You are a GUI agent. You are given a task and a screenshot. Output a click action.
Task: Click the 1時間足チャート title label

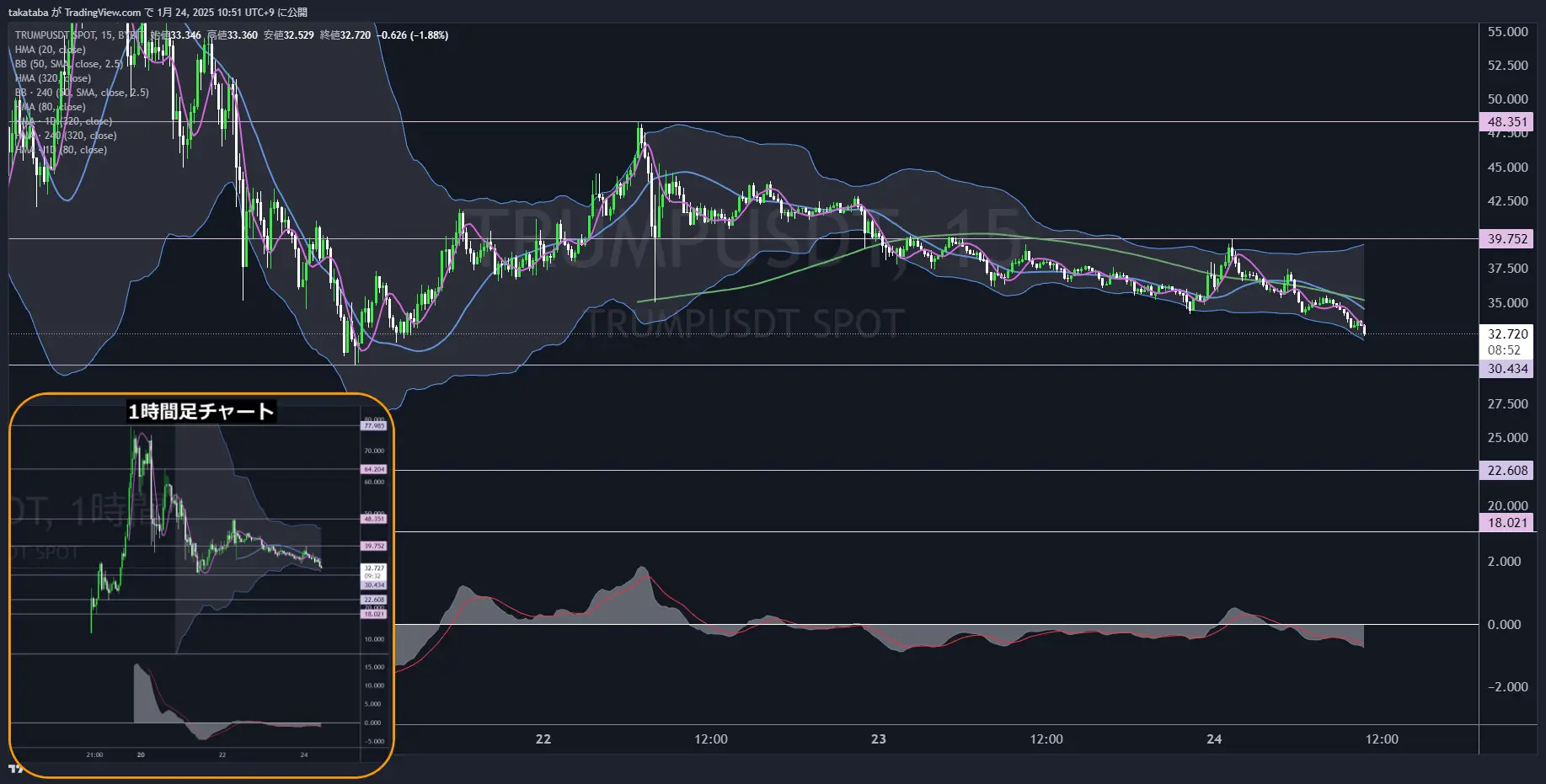tap(201, 411)
